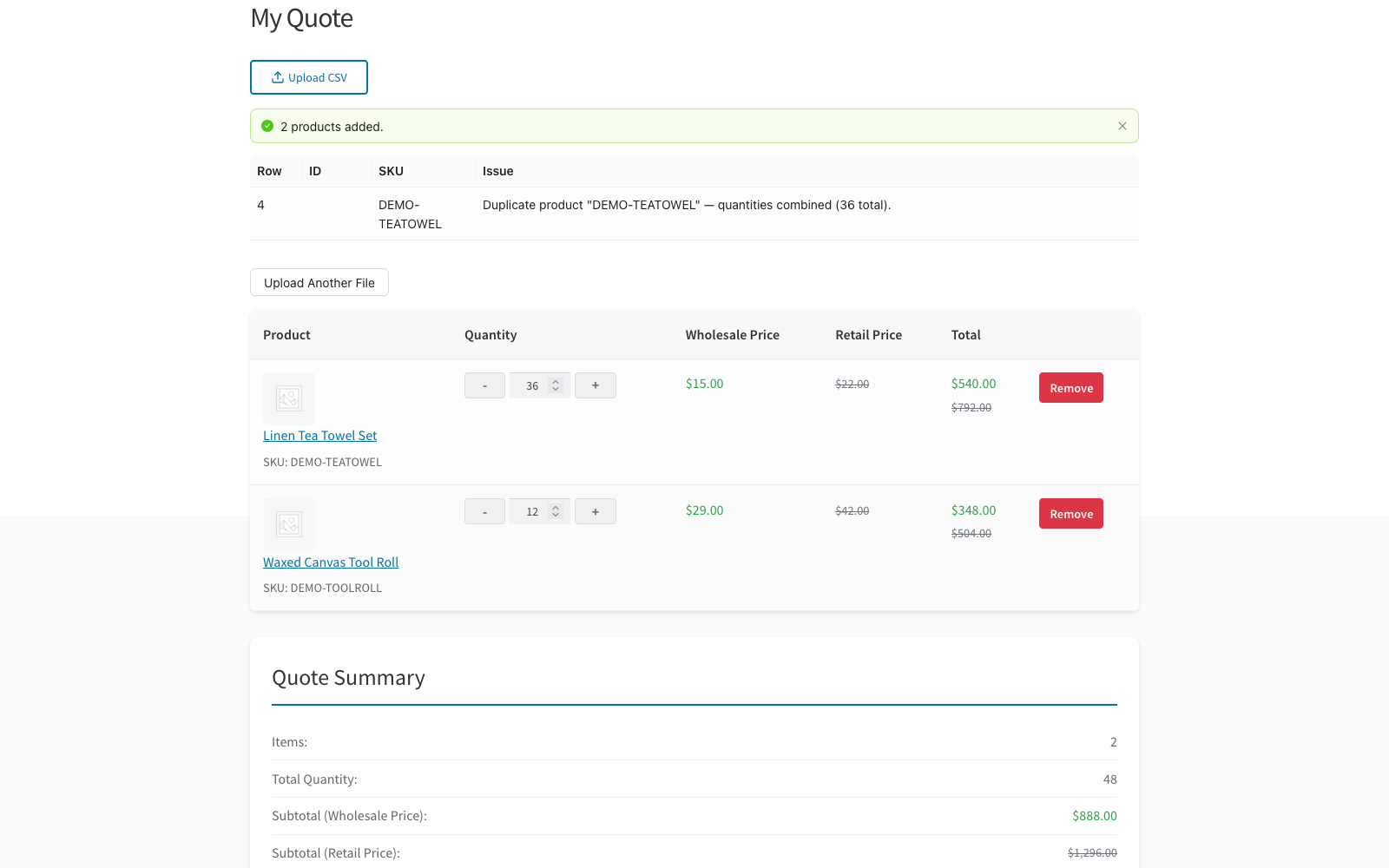Click spinner arrows in the 36 quantity field

[x=556, y=385]
